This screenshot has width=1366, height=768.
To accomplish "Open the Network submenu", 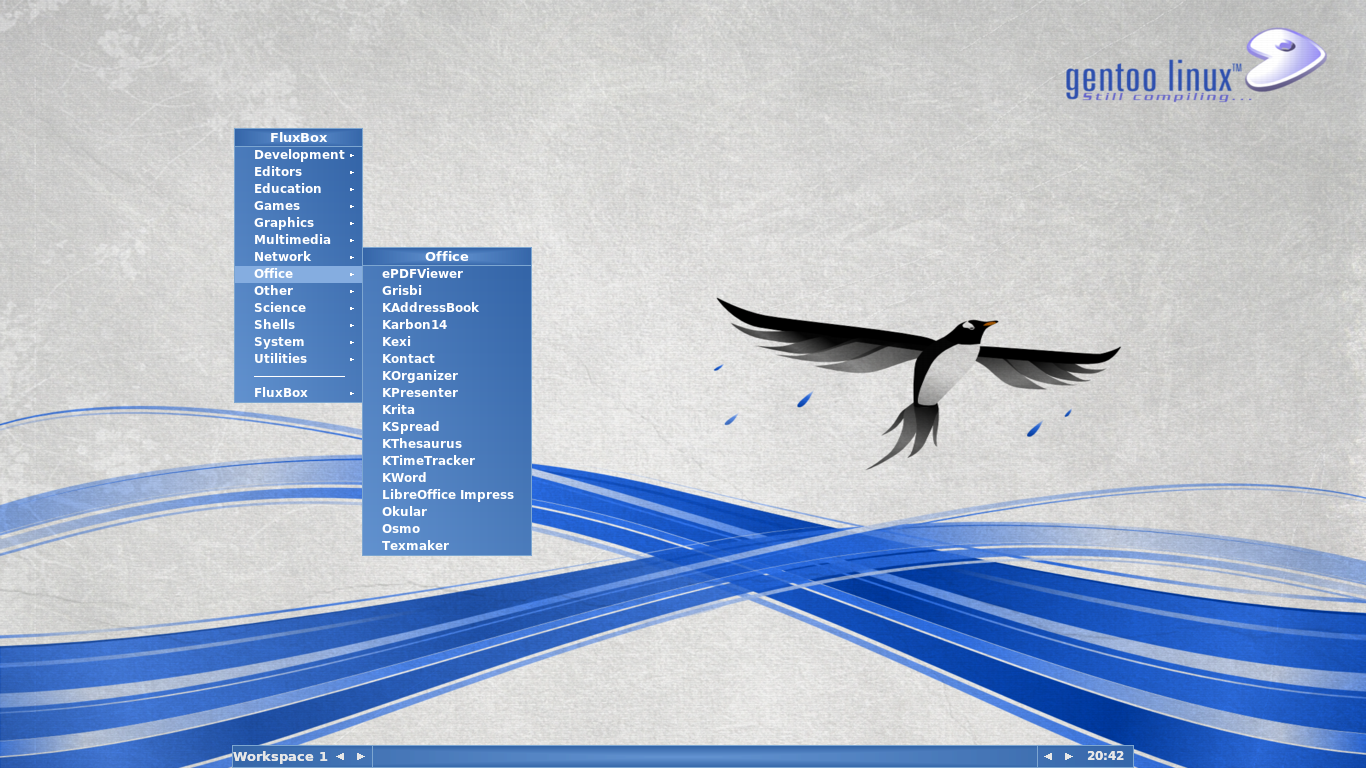I will point(298,257).
